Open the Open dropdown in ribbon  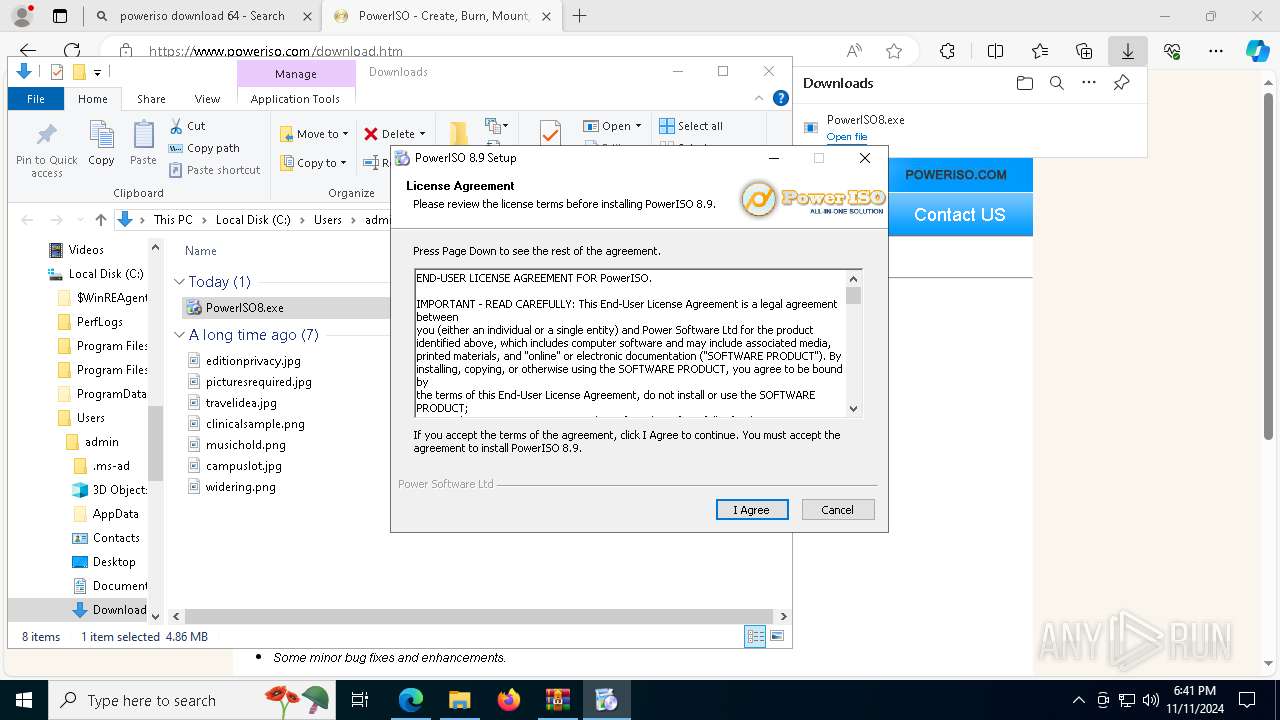click(x=612, y=126)
